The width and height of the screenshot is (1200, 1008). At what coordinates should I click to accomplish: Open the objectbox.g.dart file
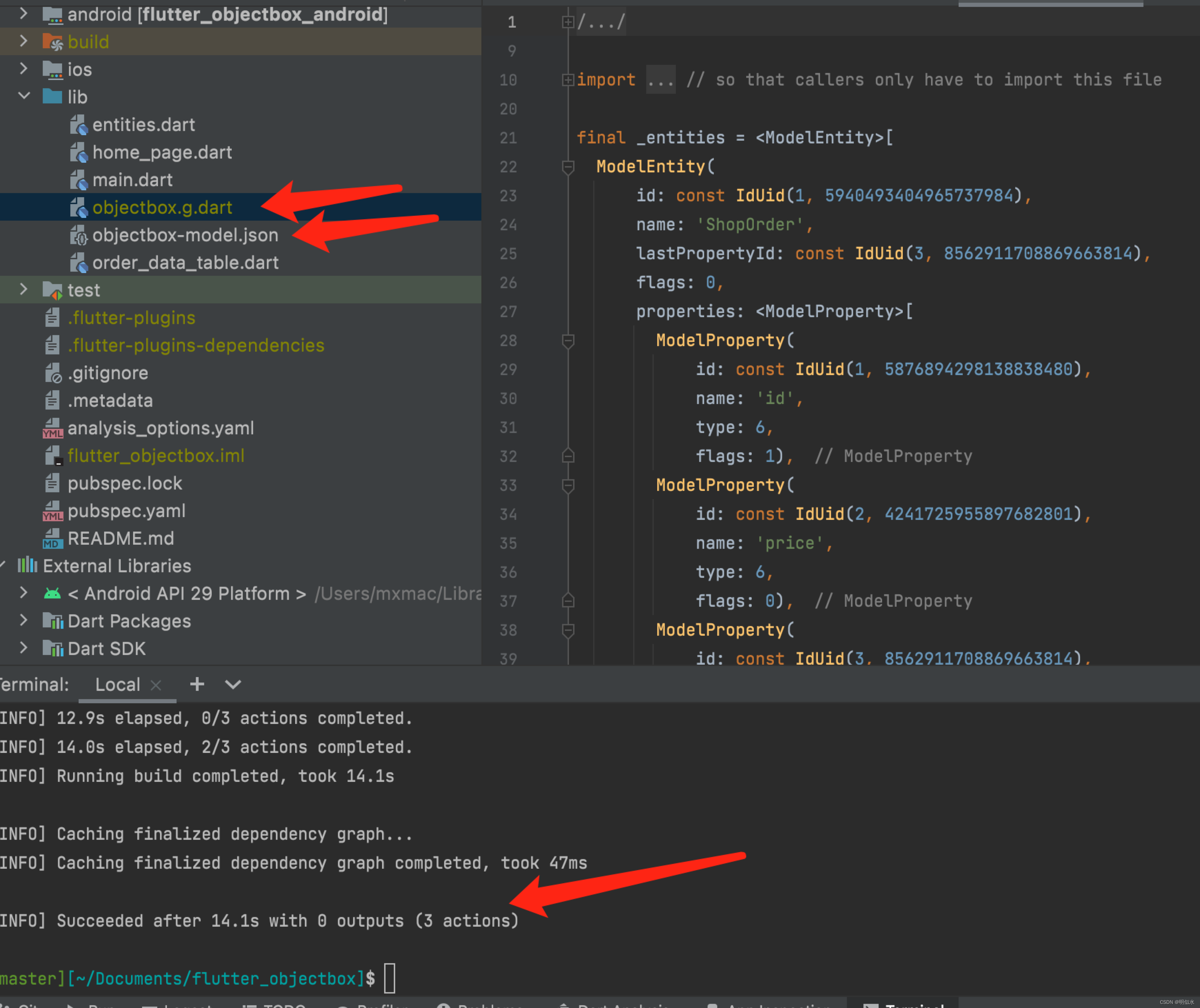pos(162,208)
